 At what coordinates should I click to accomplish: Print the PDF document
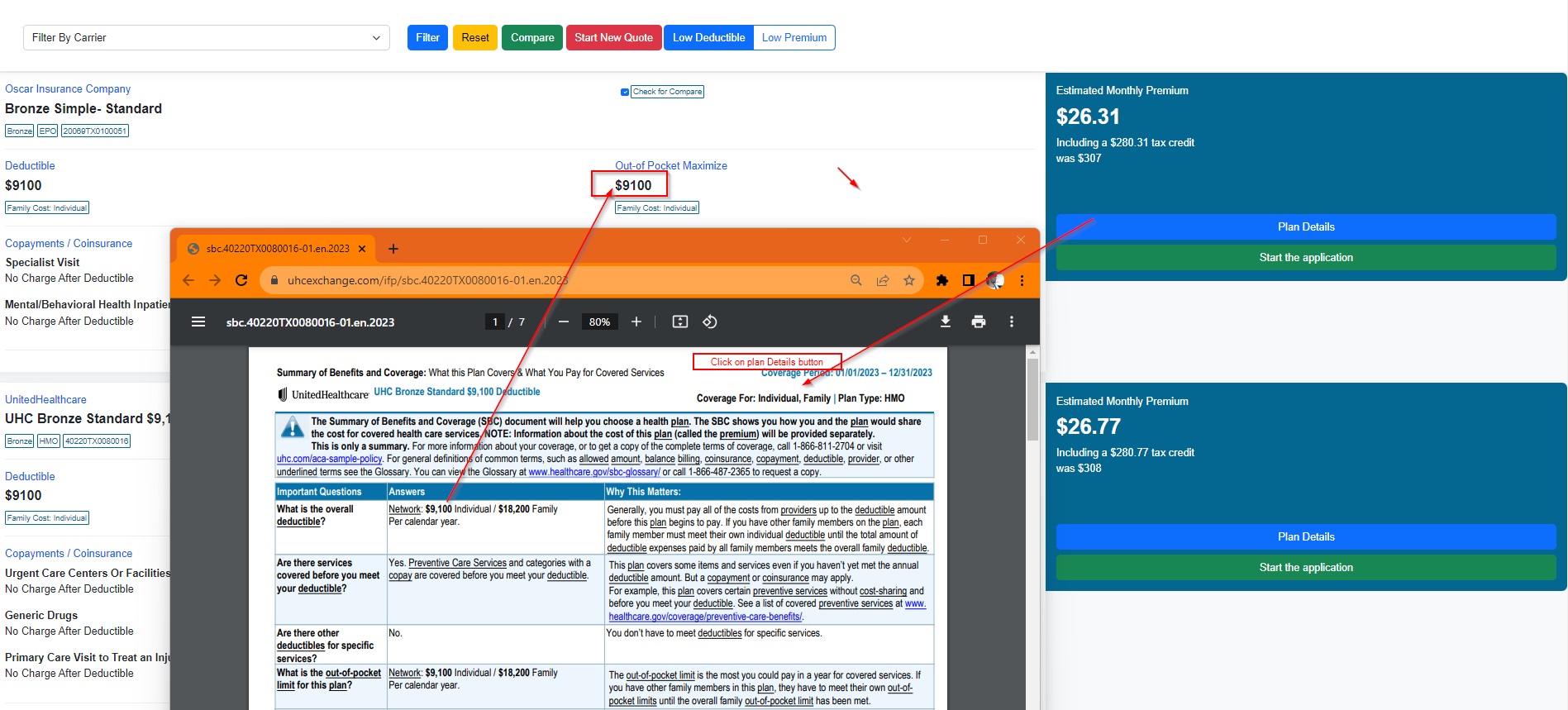[x=979, y=322]
